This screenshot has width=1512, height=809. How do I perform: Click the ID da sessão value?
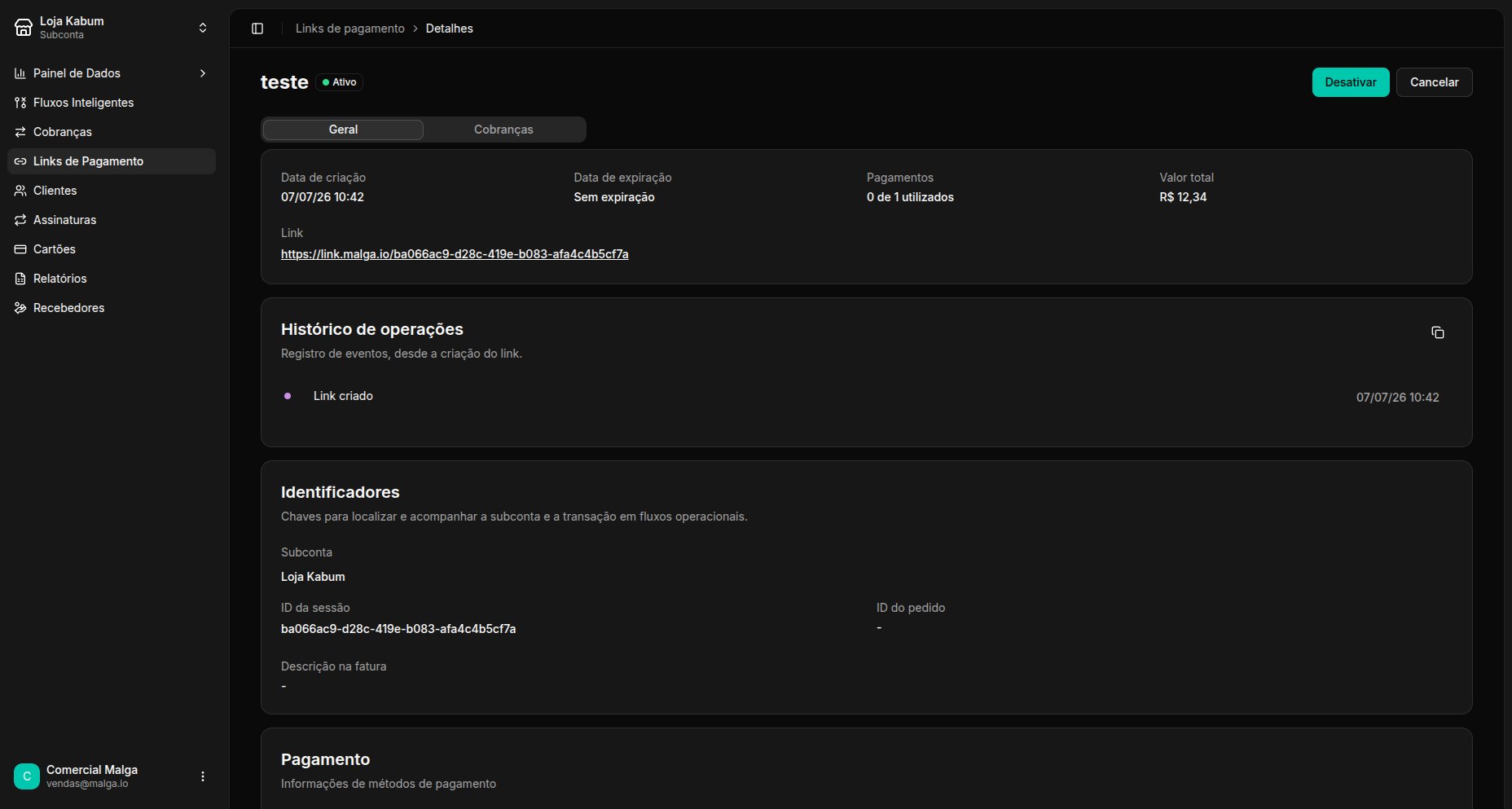pos(398,629)
